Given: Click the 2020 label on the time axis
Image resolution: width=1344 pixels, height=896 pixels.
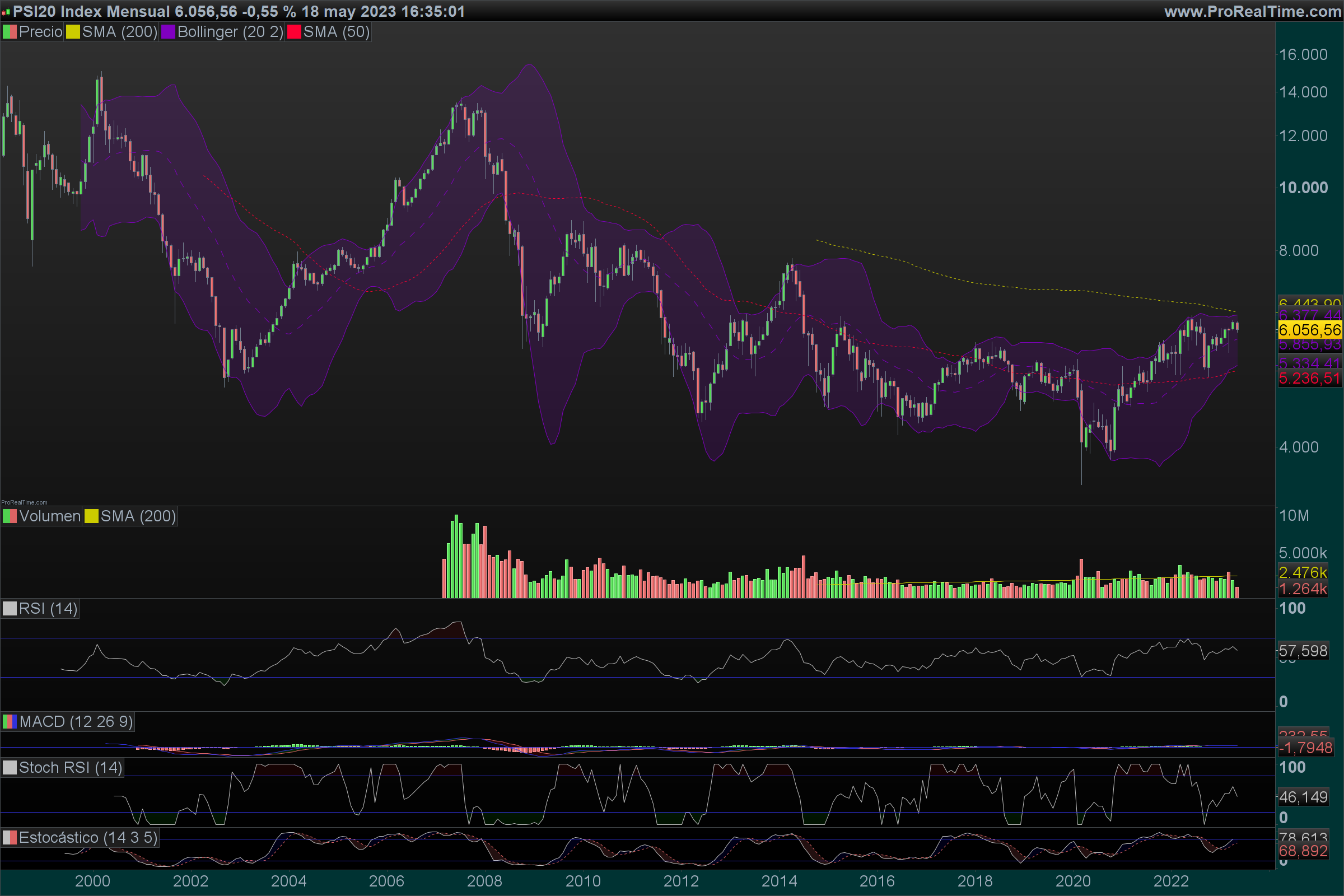Looking at the screenshot, I should click(1072, 880).
